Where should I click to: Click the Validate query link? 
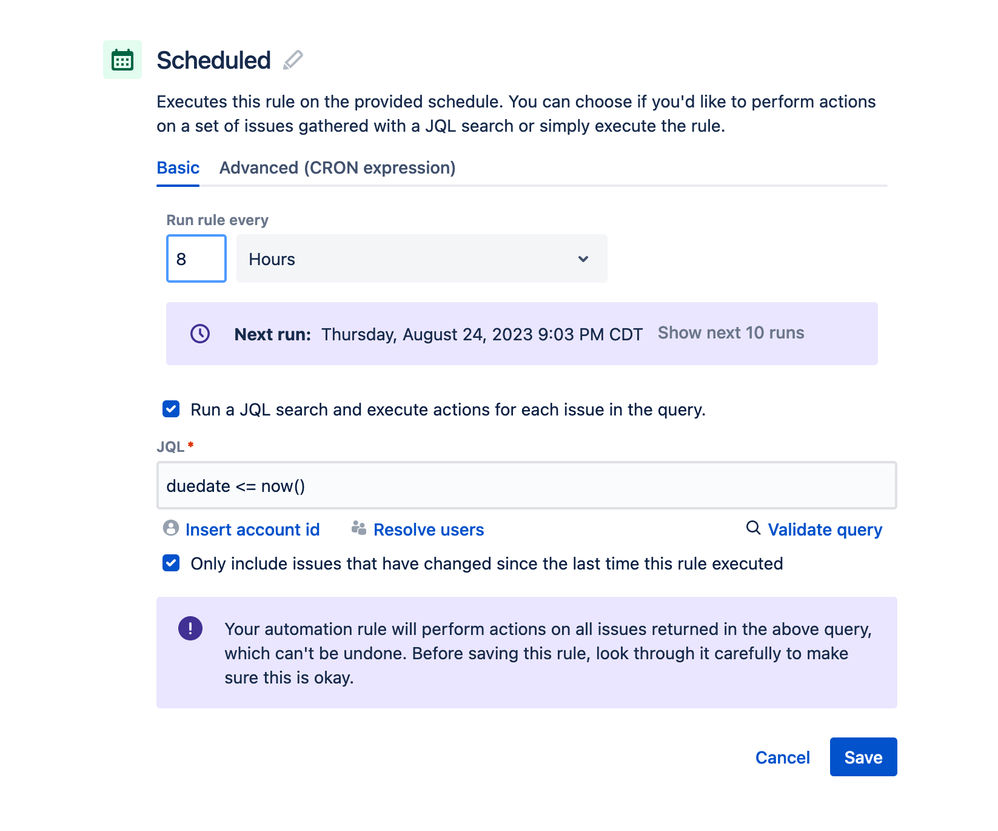pos(824,530)
